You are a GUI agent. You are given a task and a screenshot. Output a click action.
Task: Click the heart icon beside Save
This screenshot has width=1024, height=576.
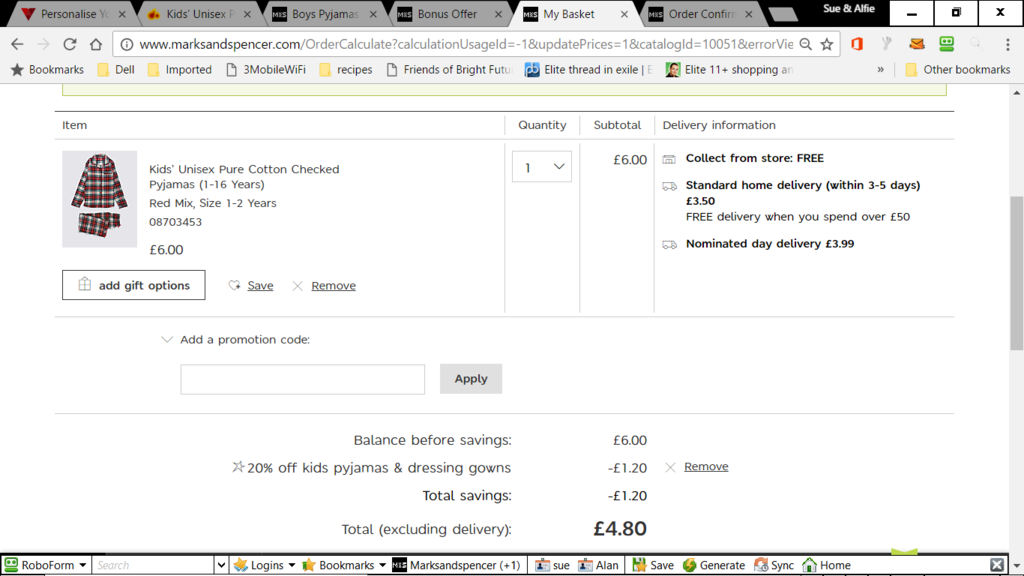click(234, 285)
